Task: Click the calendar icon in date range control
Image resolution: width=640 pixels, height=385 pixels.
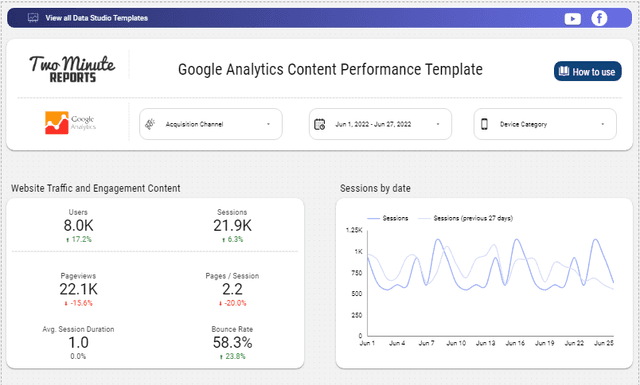Action: 320,124
